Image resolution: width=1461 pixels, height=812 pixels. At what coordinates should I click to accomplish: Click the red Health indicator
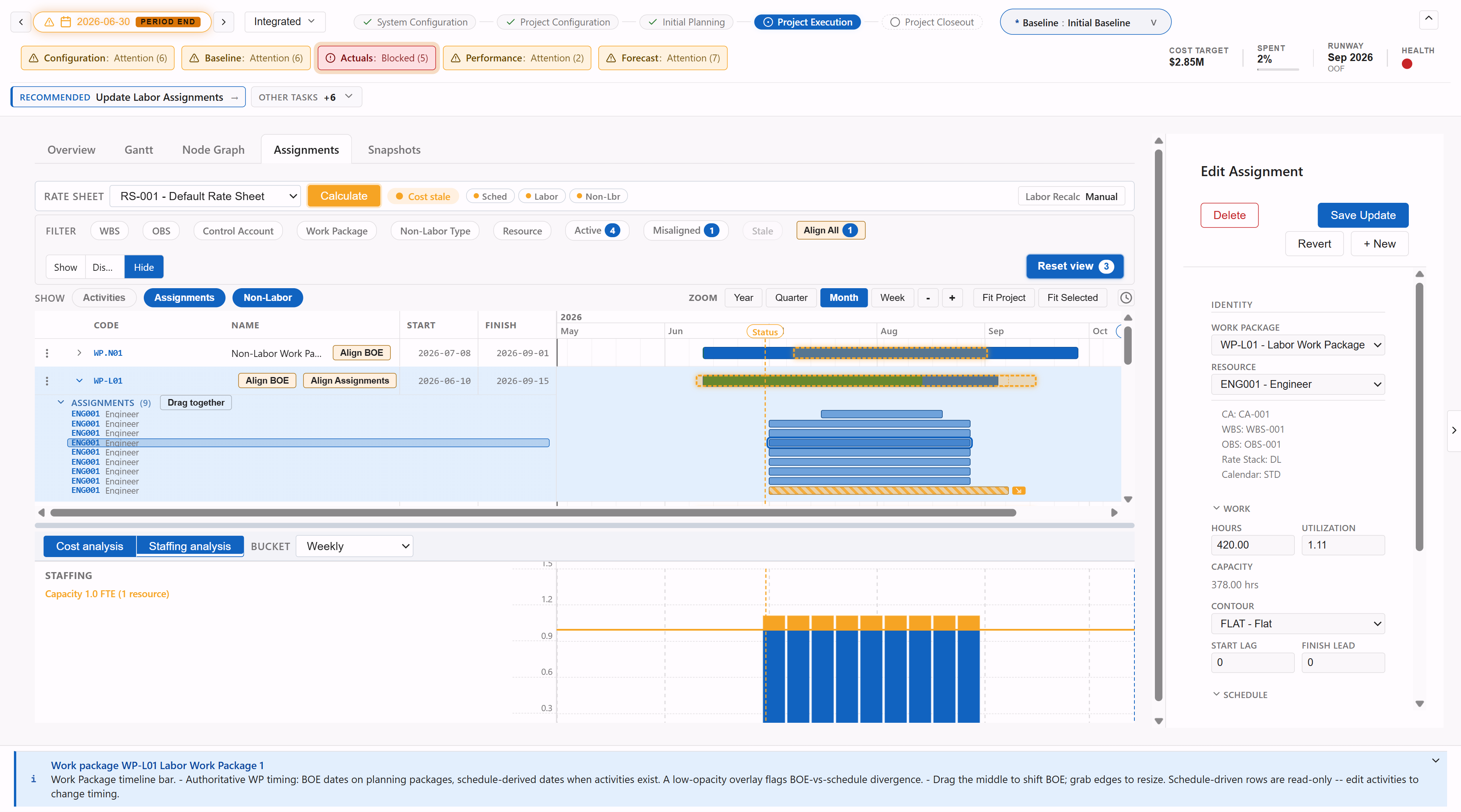point(1407,64)
